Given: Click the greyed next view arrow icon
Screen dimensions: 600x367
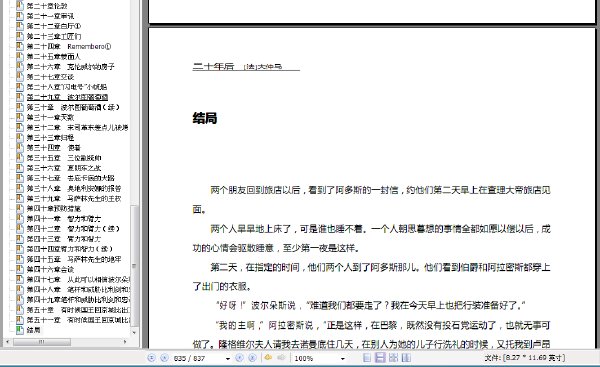Looking at the screenshot, I should [281, 357].
